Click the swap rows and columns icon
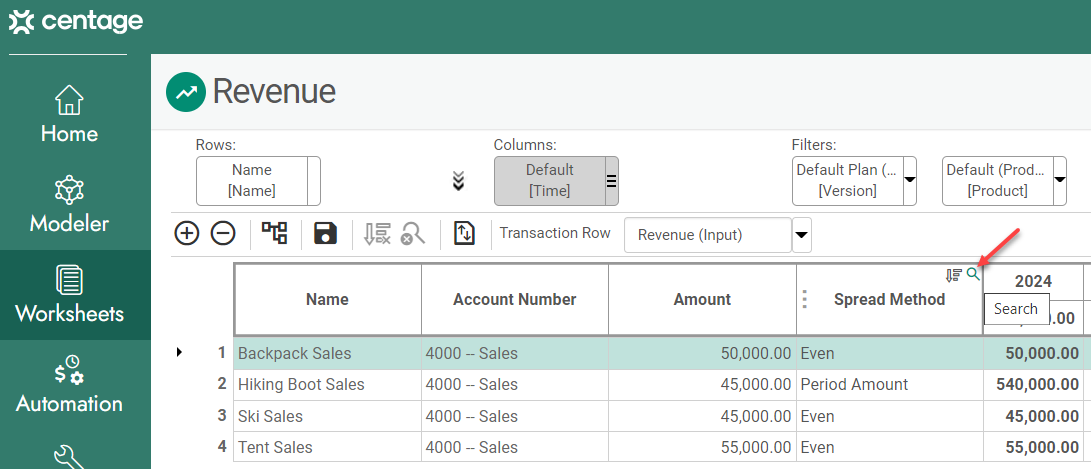This screenshot has width=1091, height=469. 464,233
